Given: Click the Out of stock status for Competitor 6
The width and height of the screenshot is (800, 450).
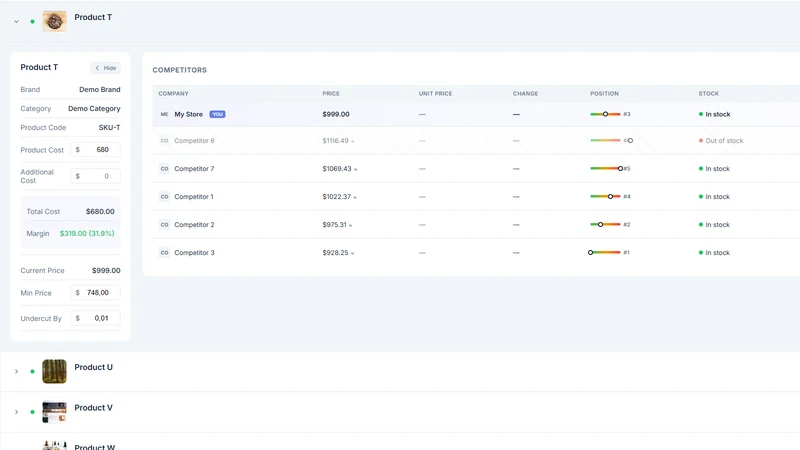Looking at the screenshot, I should tap(721, 141).
